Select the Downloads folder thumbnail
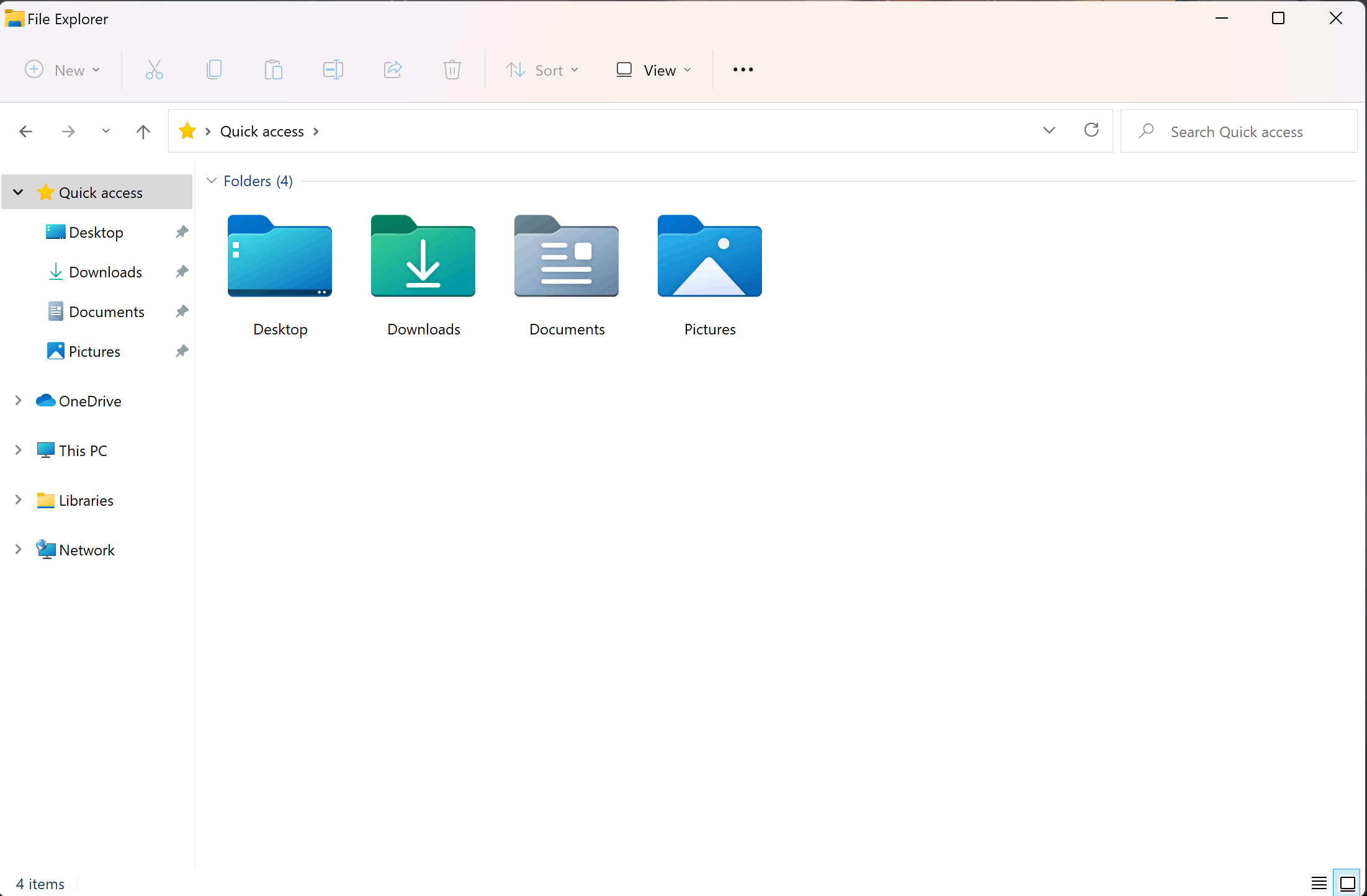 [x=423, y=256]
